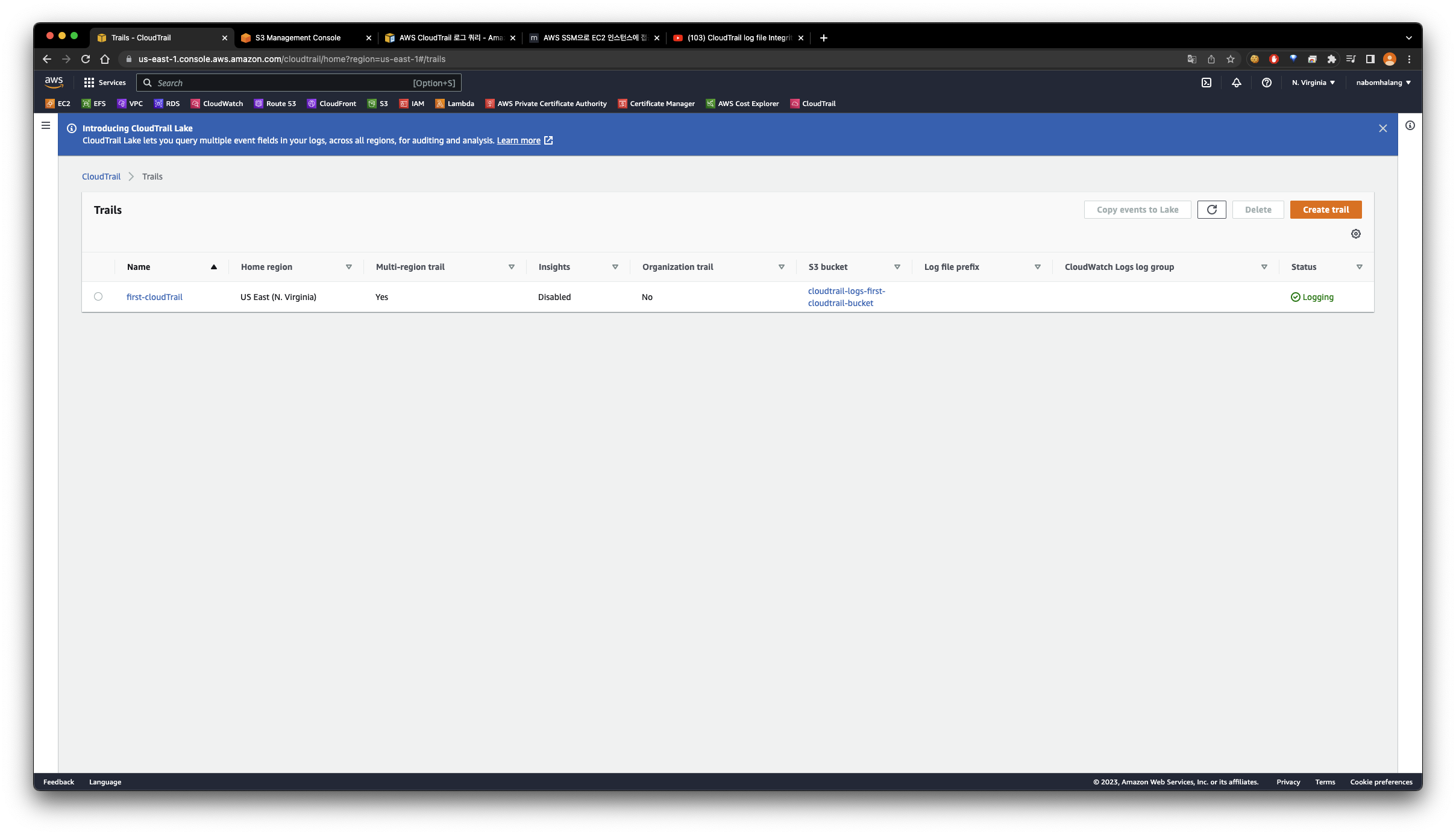Select the Trails - CloudTrail tab
Image resolution: width=1456 pixels, height=835 pixels.
click(162, 37)
